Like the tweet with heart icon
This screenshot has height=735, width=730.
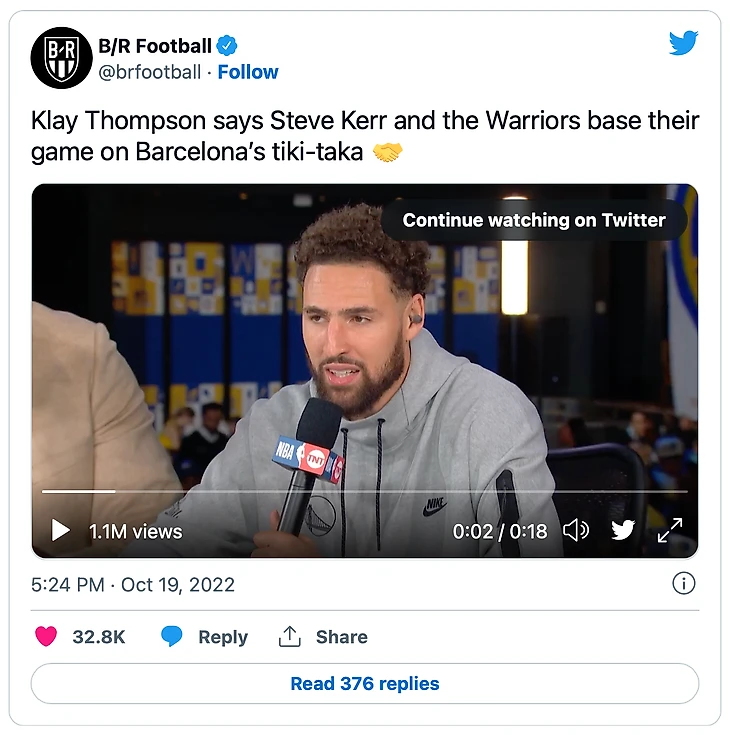tap(46, 637)
